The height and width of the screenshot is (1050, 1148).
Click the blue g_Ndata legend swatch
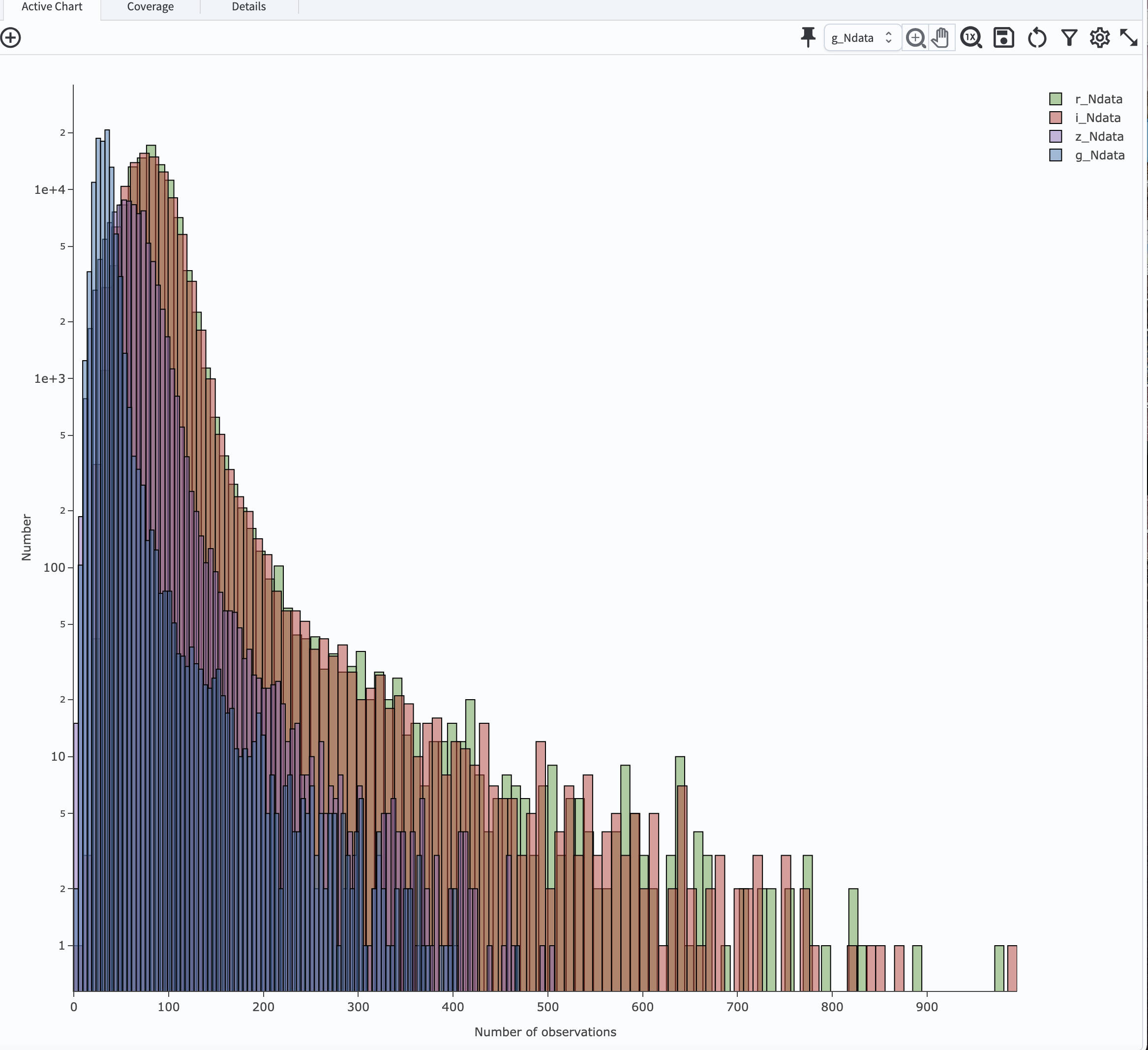(1056, 155)
